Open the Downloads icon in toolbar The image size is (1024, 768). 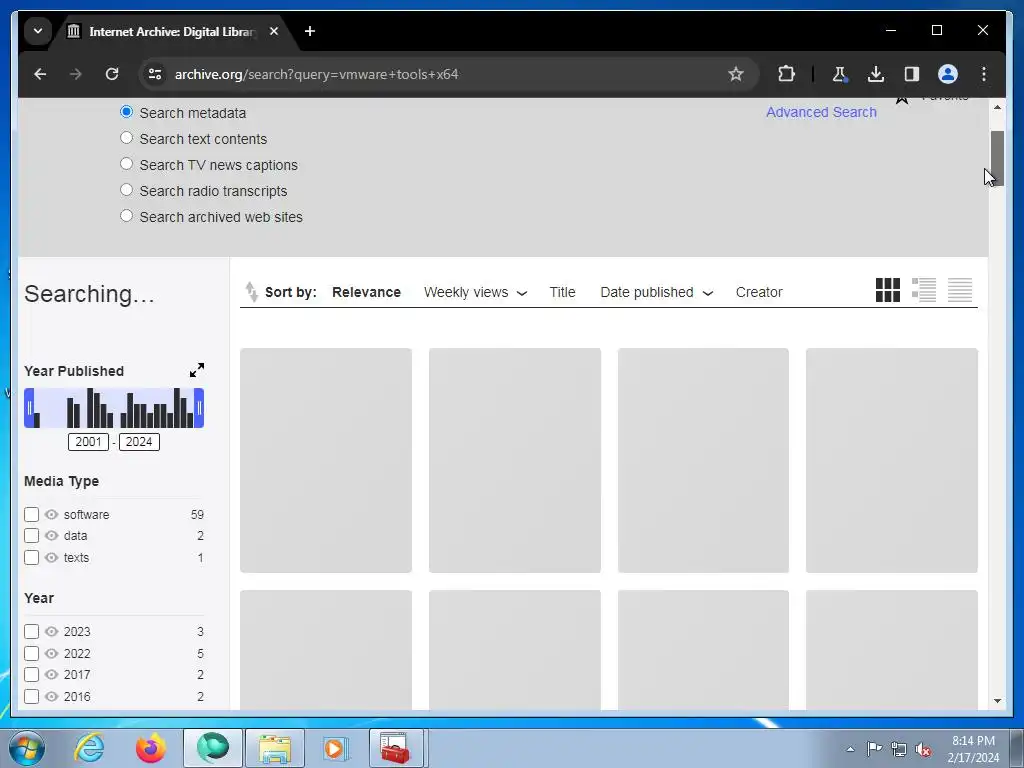pyautogui.click(x=876, y=74)
